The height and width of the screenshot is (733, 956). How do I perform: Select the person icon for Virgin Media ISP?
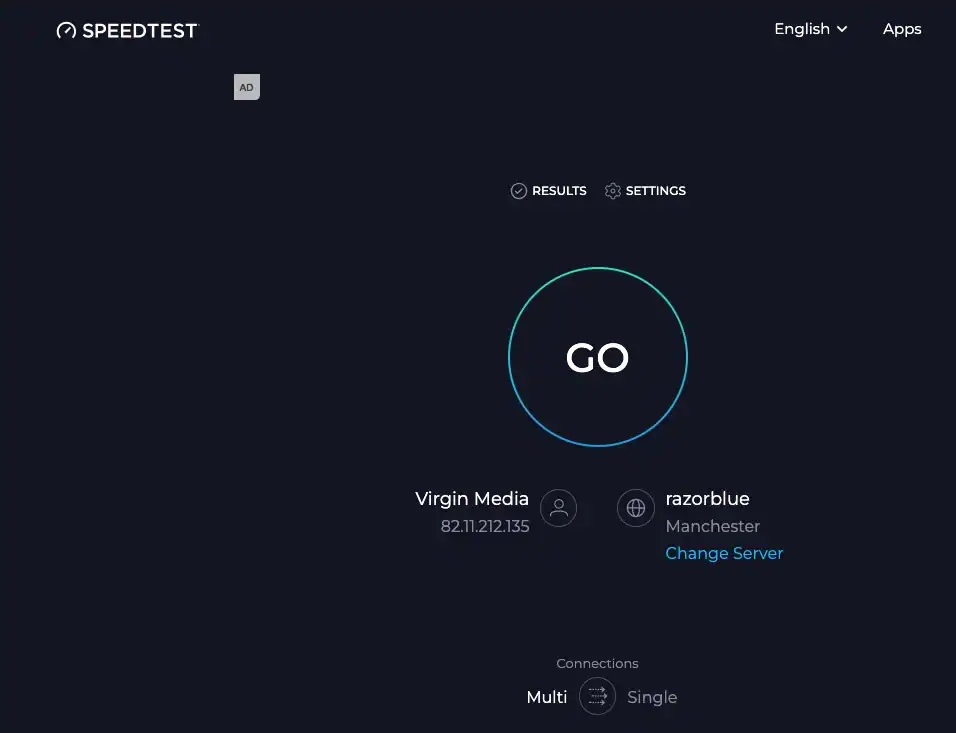click(x=558, y=508)
